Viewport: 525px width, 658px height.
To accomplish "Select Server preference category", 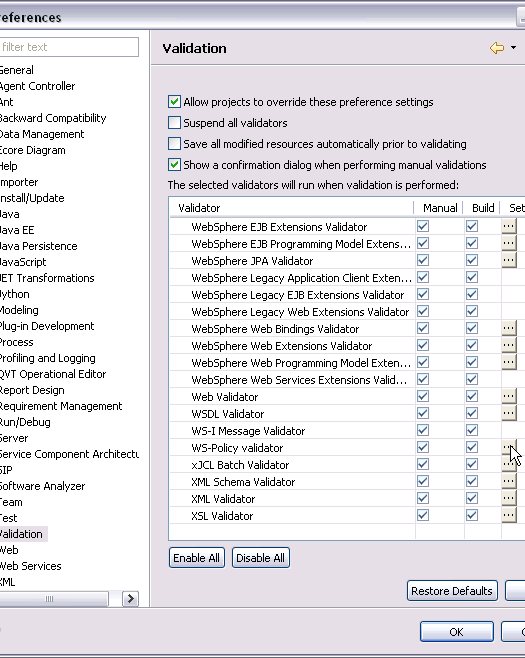I will click(x=14, y=438).
